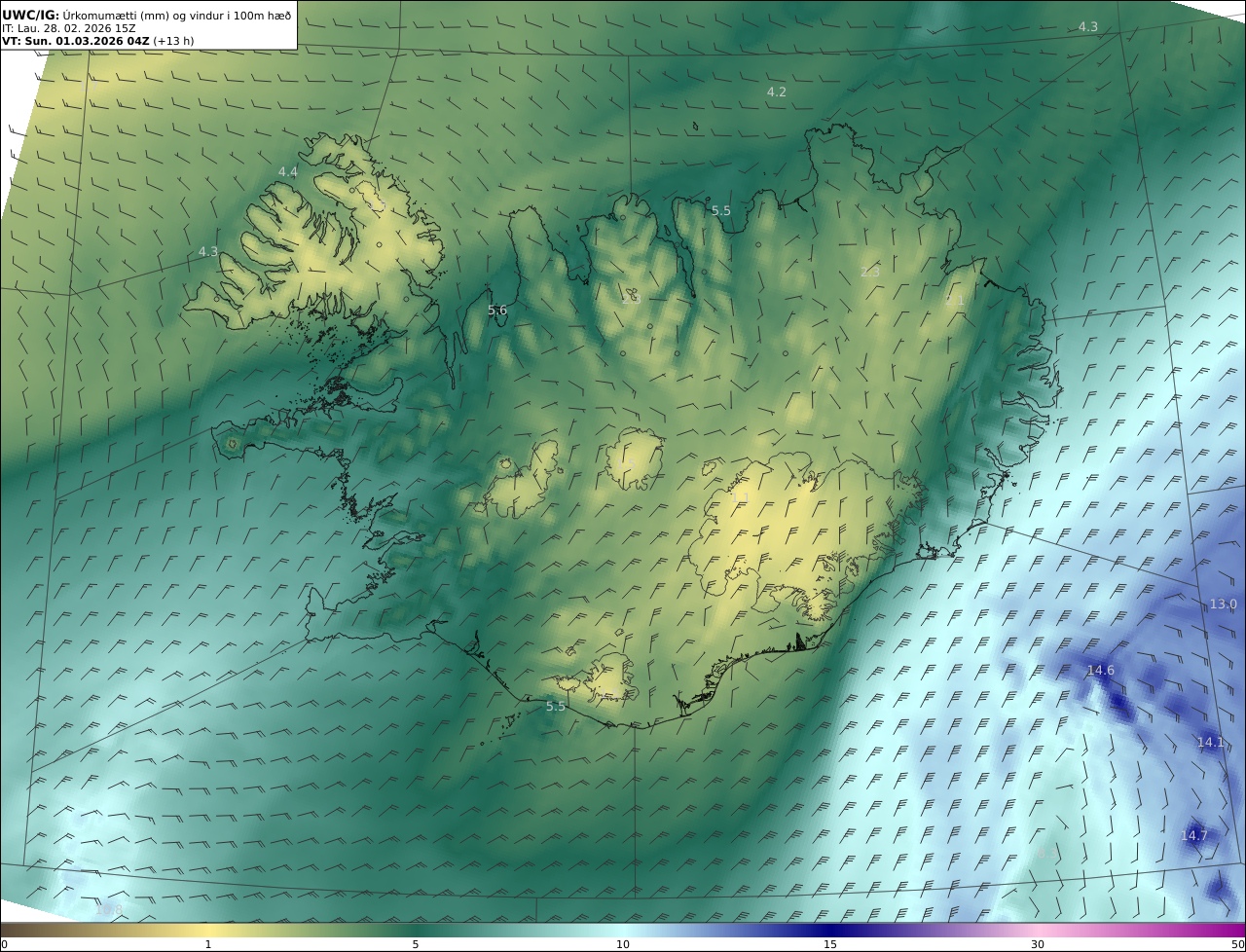
Task: Click the 13.0 value label southeast of Iceland
Action: click(1223, 604)
